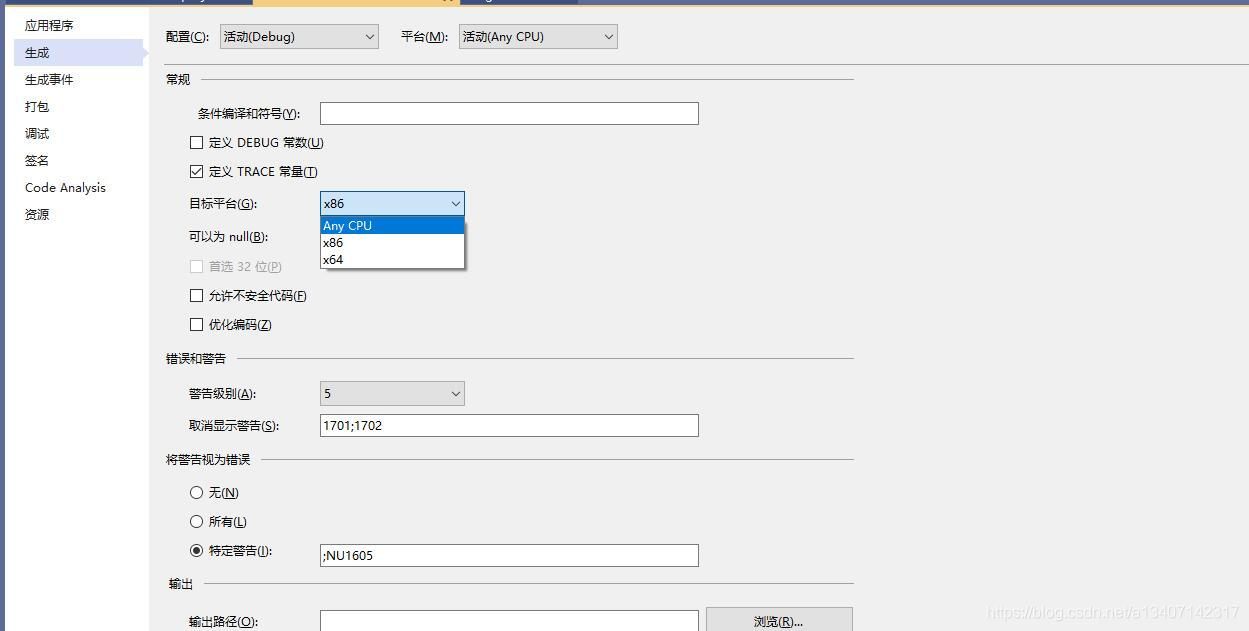1249x631 pixels.
Task: Open the 签名 settings page
Action: tap(37, 160)
